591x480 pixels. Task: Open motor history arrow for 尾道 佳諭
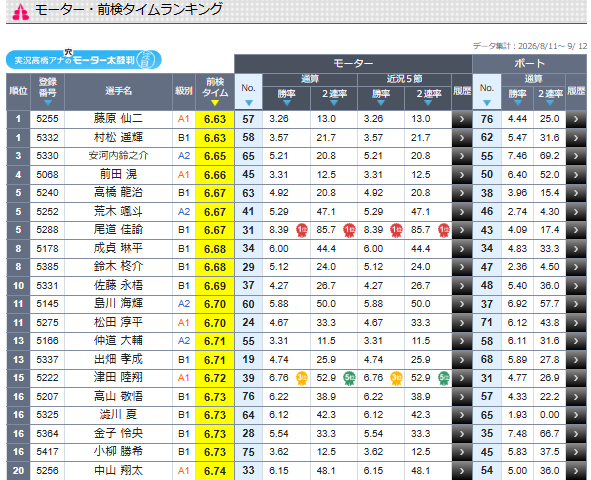click(x=462, y=230)
